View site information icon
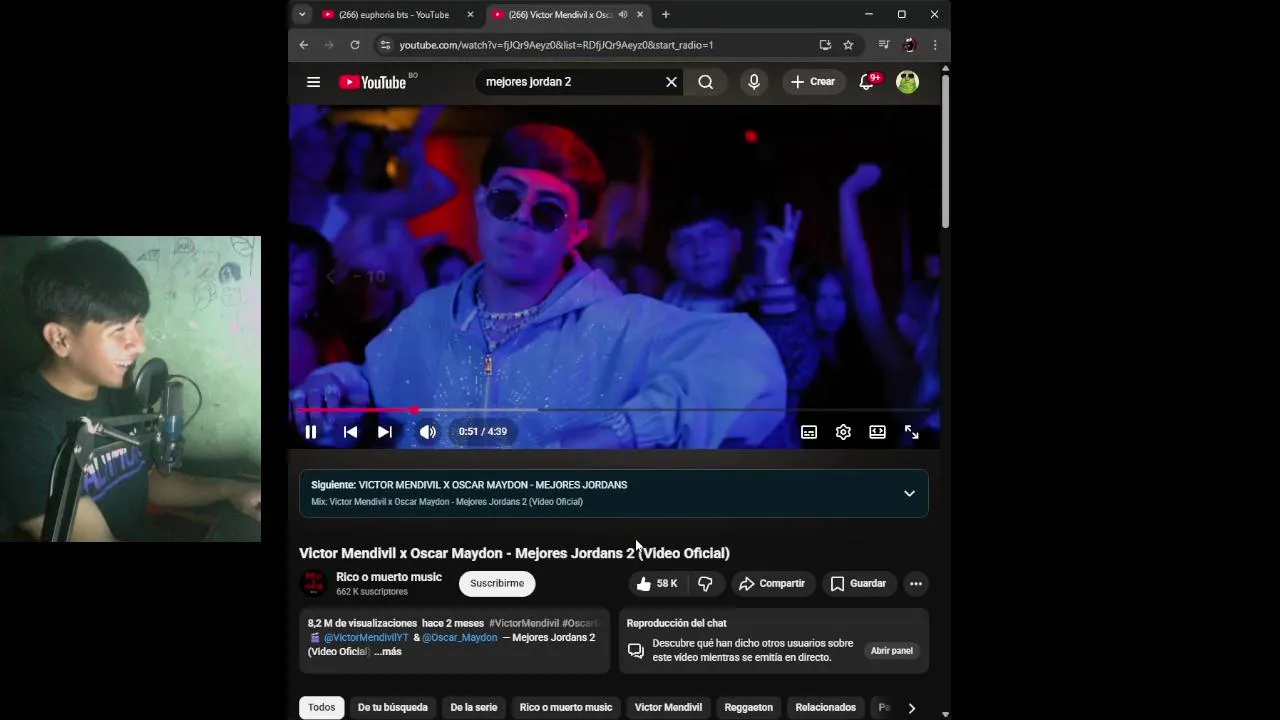This screenshot has height=720, width=1280. (385, 45)
